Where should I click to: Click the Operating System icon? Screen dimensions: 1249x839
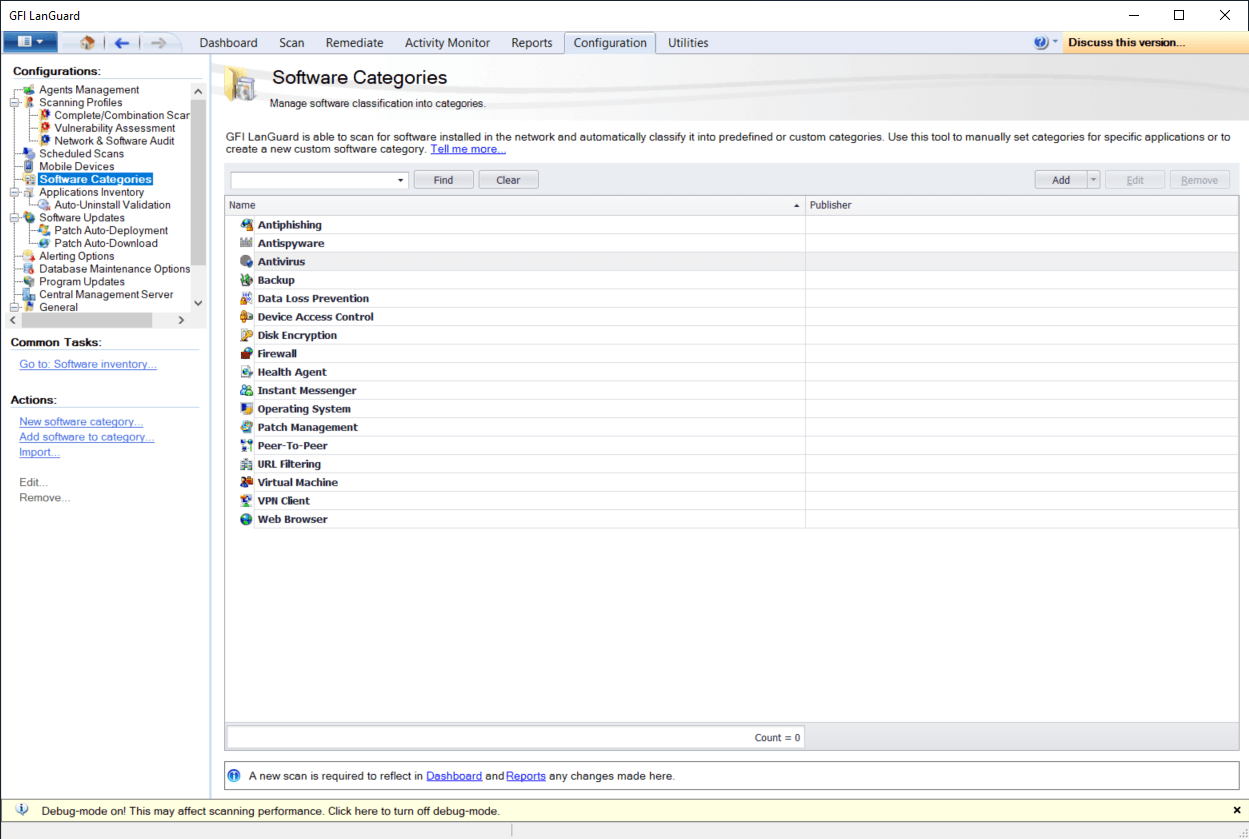click(247, 409)
